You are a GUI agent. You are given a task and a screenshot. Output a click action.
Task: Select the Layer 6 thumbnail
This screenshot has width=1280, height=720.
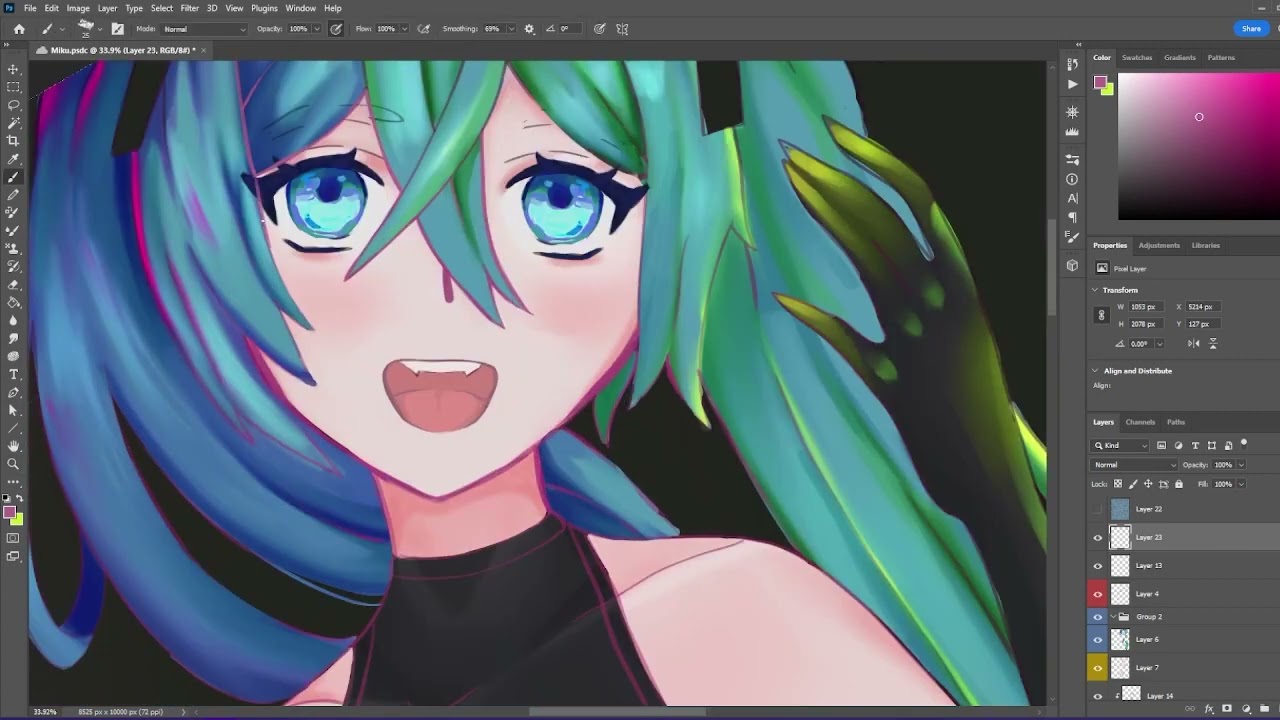[1120, 640]
